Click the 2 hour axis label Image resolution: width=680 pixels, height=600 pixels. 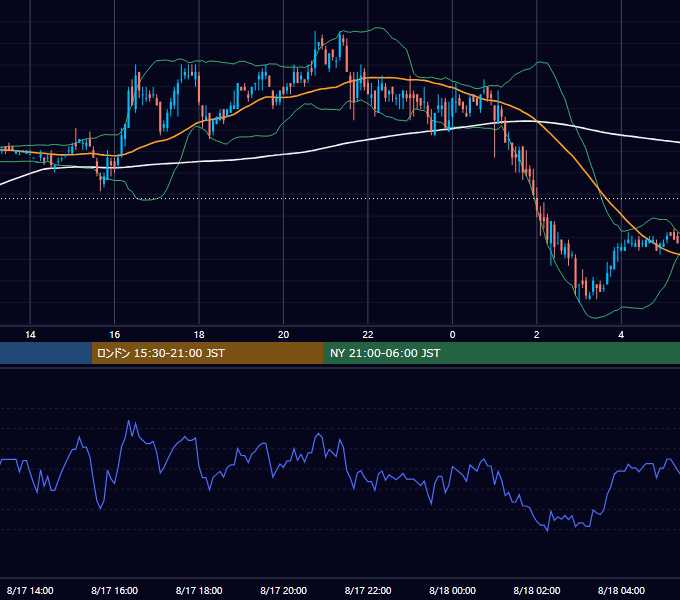click(536, 335)
